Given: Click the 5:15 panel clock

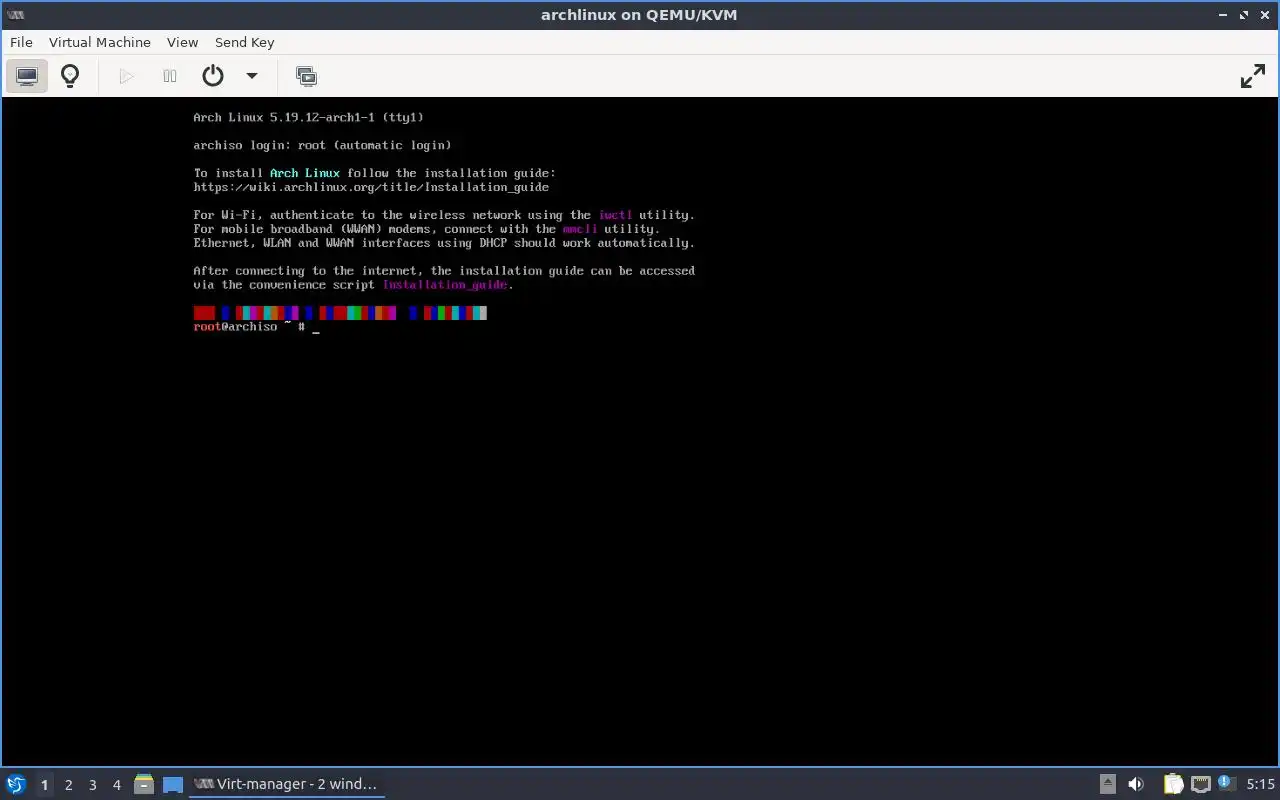Looking at the screenshot, I should coord(1260,784).
